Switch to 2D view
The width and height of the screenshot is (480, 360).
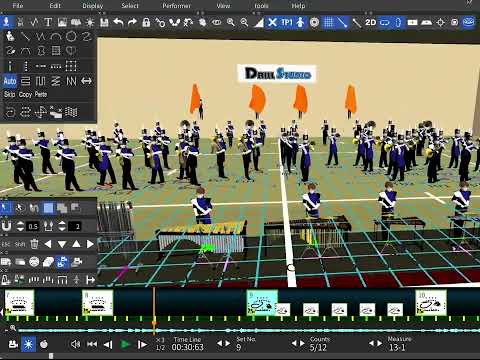coord(371,22)
